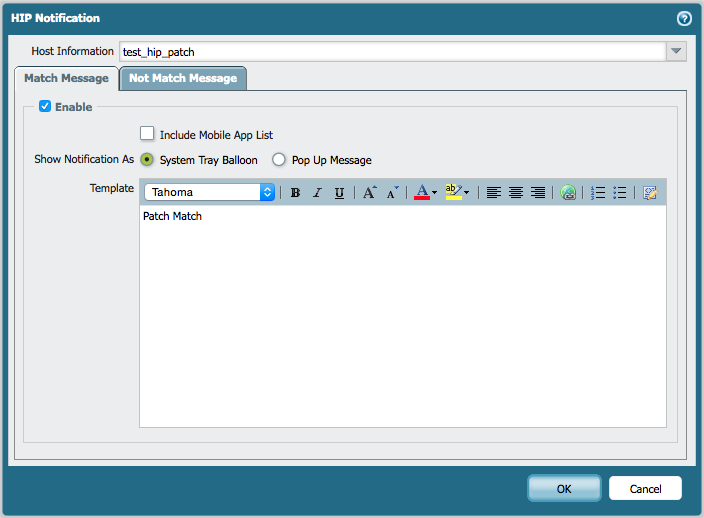
Task: Click into the template text area
Action: pos(403,316)
